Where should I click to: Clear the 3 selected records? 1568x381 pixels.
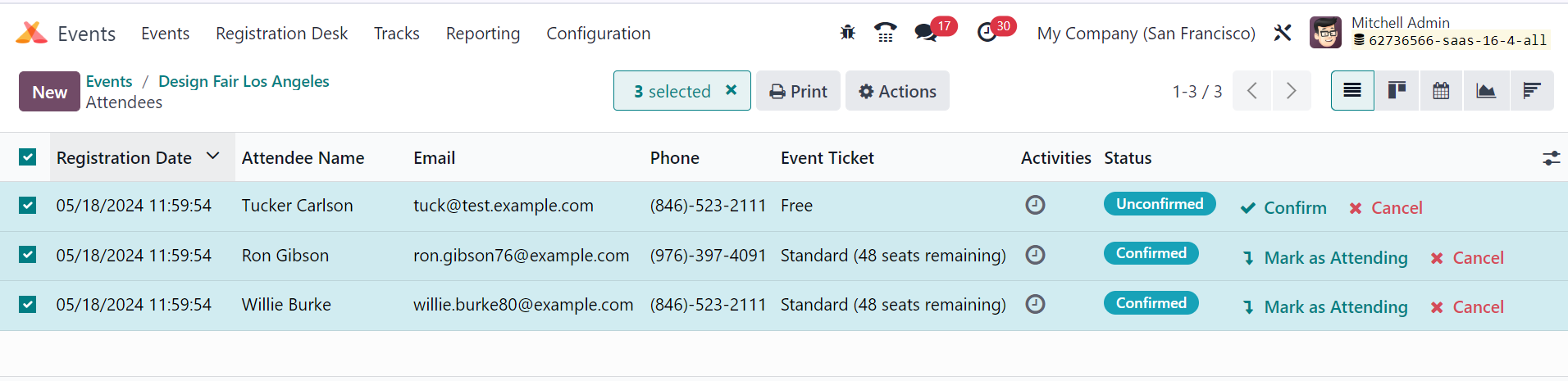point(732,90)
